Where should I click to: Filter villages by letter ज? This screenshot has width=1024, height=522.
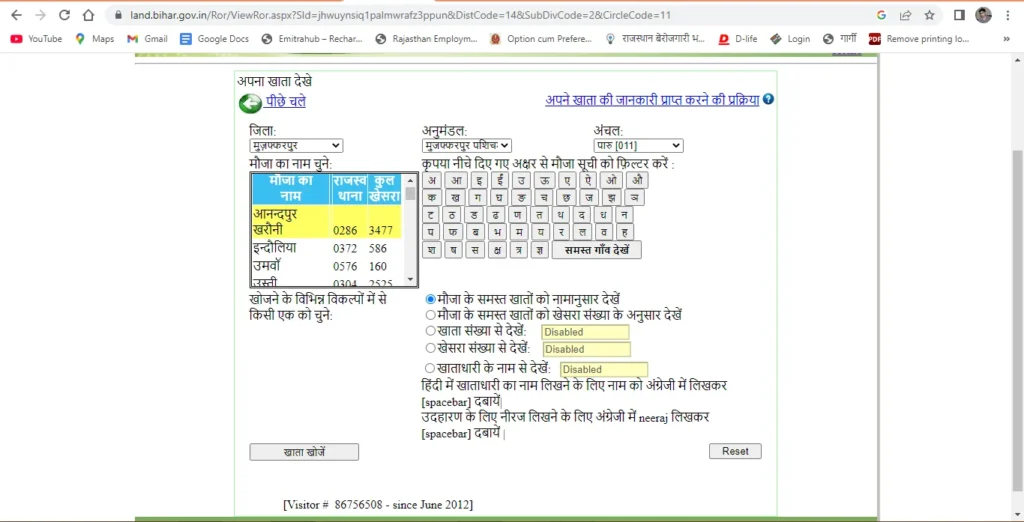tap(588, 197)
